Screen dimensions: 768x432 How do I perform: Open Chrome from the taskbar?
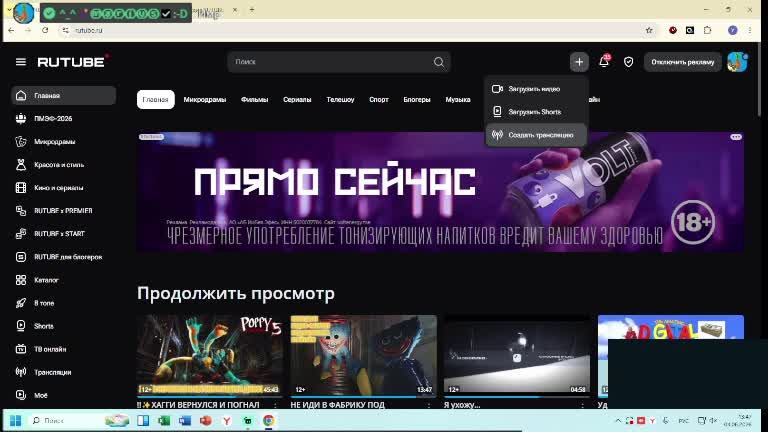click(268, 421)
